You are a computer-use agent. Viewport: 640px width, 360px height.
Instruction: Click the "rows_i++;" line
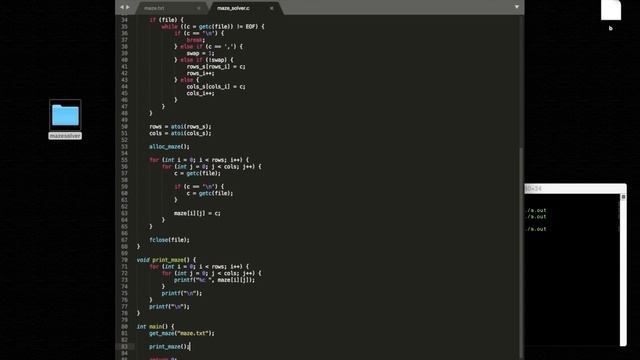[x=200, y=73]
